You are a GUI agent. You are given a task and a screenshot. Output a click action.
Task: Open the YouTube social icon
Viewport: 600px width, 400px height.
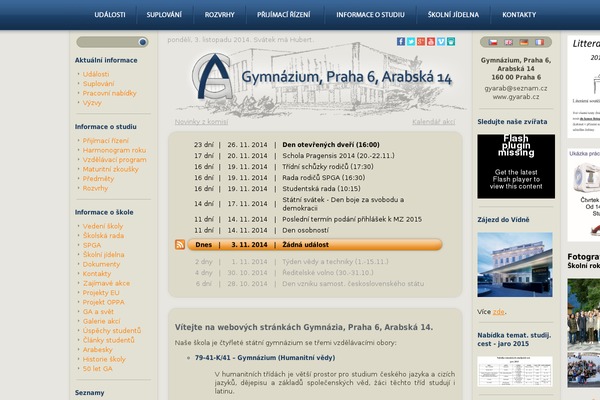click(431, 41)
